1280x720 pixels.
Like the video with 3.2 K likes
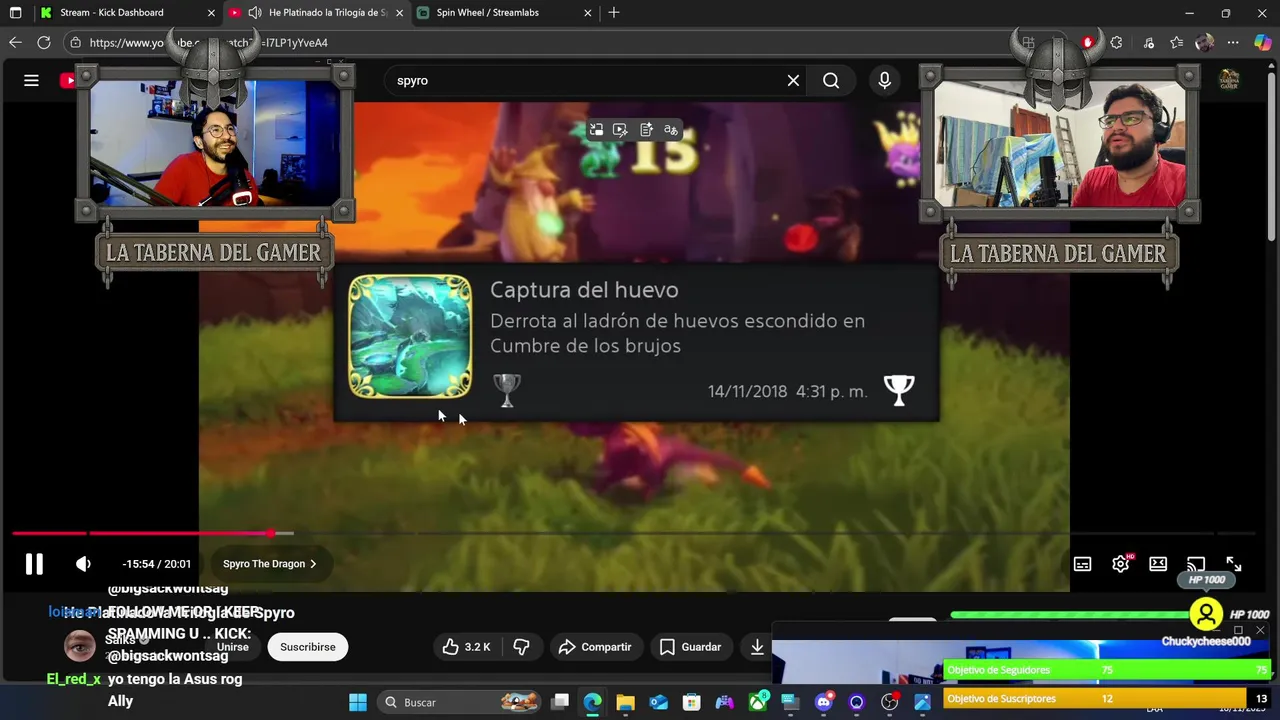tap(467, 647)
